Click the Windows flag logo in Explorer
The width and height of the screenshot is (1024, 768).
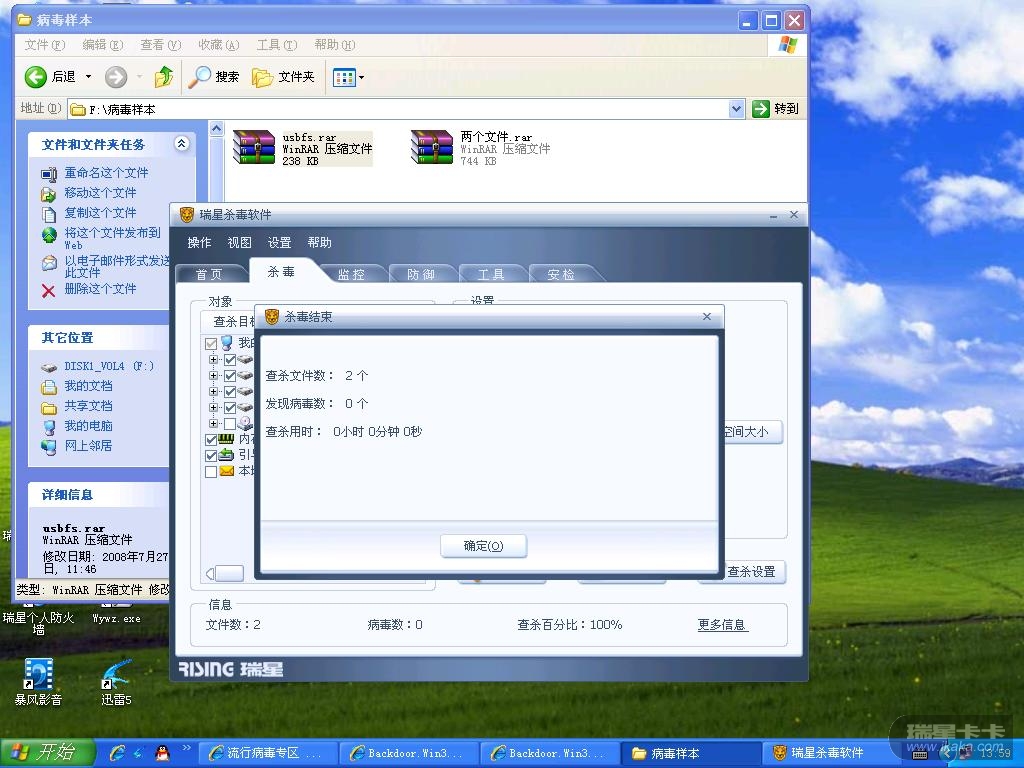pos(788,44)
